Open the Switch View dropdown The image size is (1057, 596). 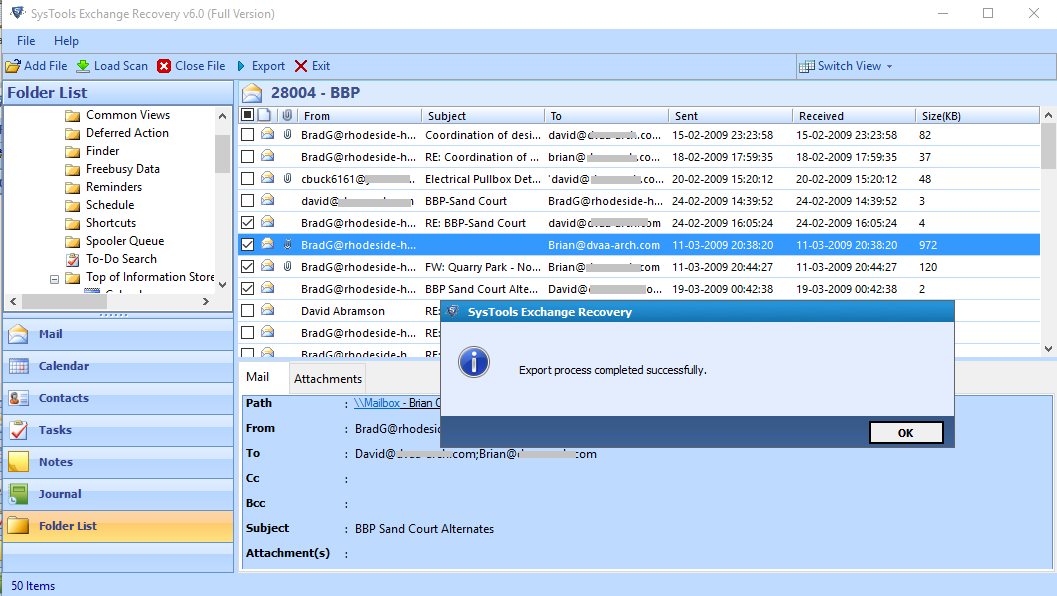pos(845,66)
